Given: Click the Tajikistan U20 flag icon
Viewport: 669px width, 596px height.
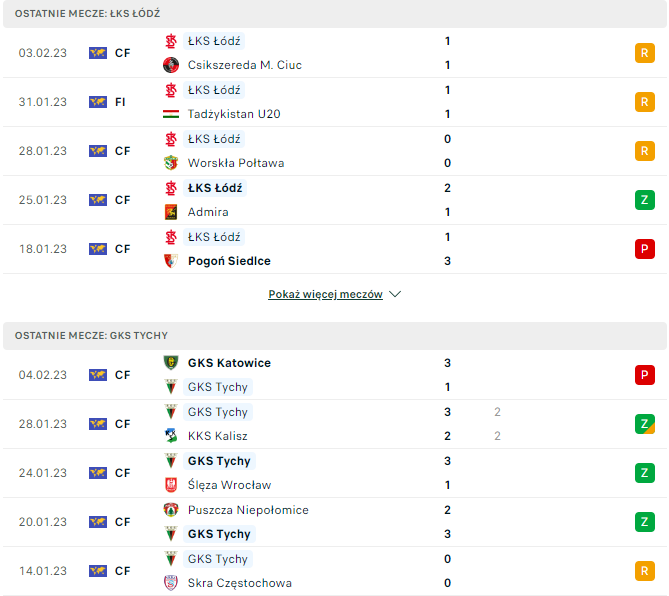Looking at the screenshot, I should [x=170, y=114].
